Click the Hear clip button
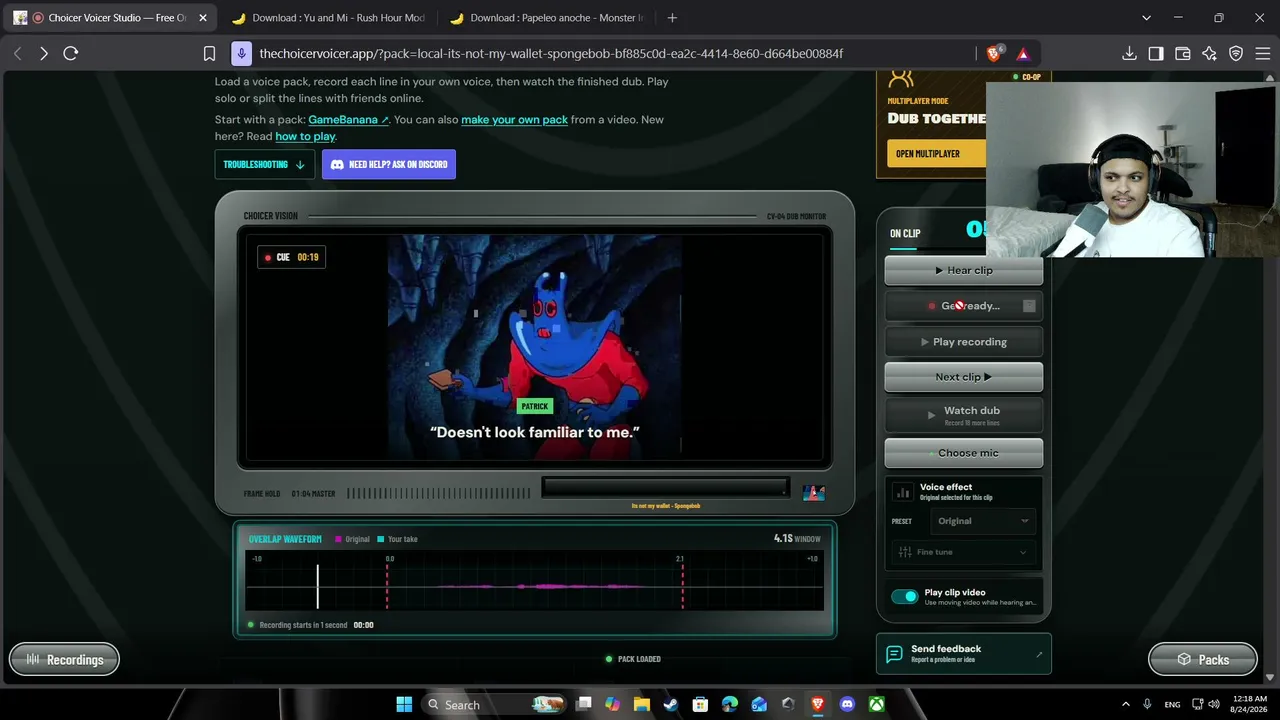The height and width of the screenshot is (720, 1280). (964, 270)
